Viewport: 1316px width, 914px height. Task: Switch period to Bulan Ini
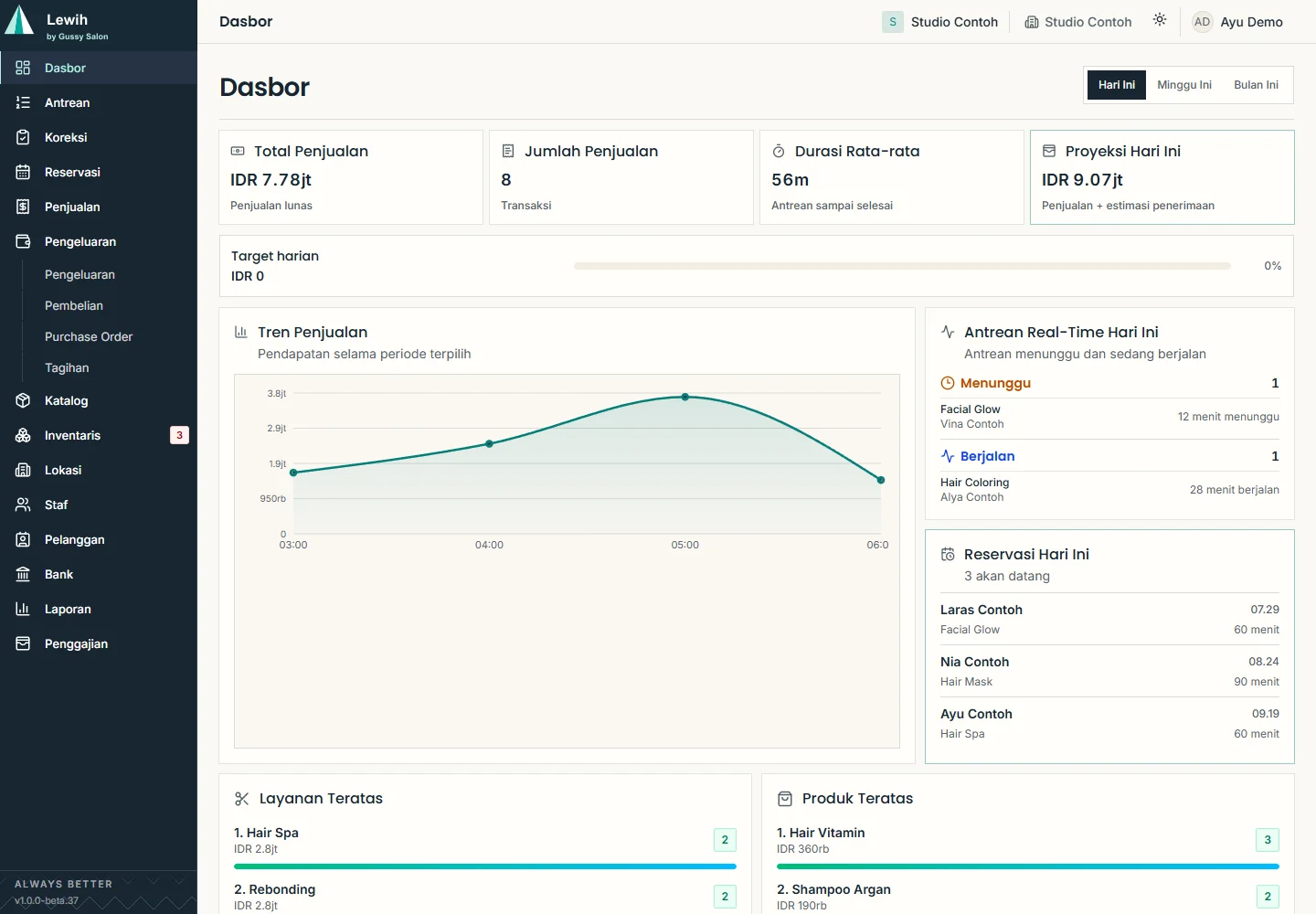coord(1256,85)
